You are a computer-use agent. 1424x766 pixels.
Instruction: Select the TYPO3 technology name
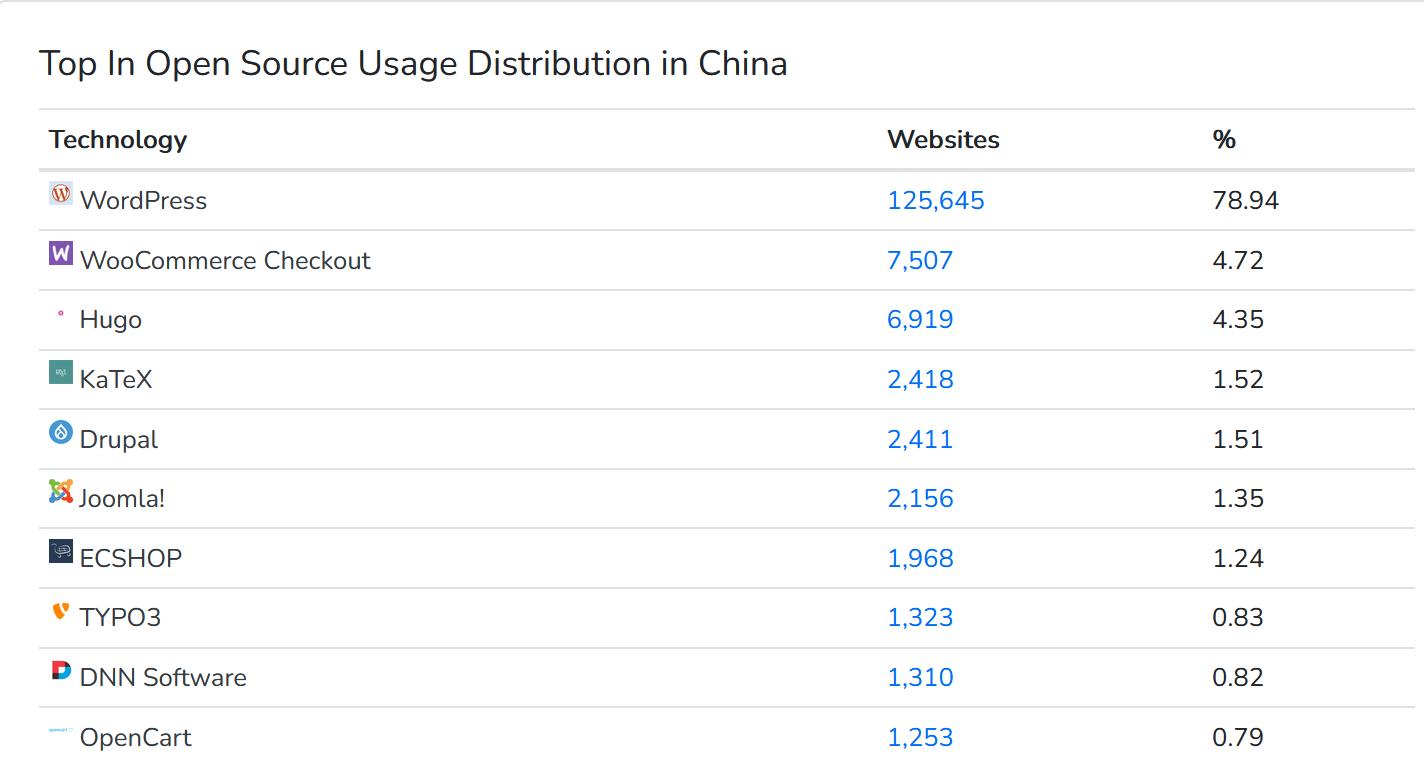click(x=120, y=617)
